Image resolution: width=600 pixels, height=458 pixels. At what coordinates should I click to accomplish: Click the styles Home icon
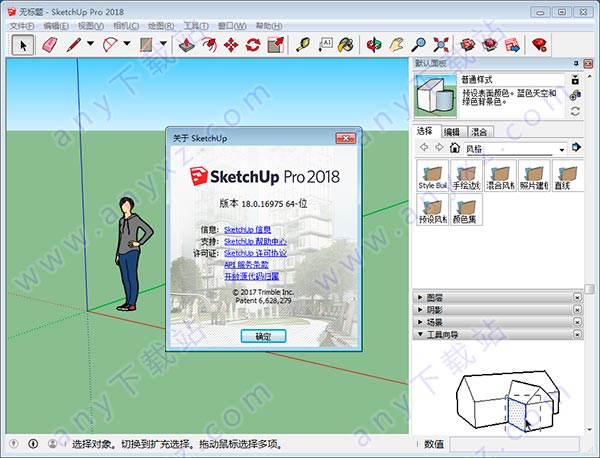coord(454,148)
